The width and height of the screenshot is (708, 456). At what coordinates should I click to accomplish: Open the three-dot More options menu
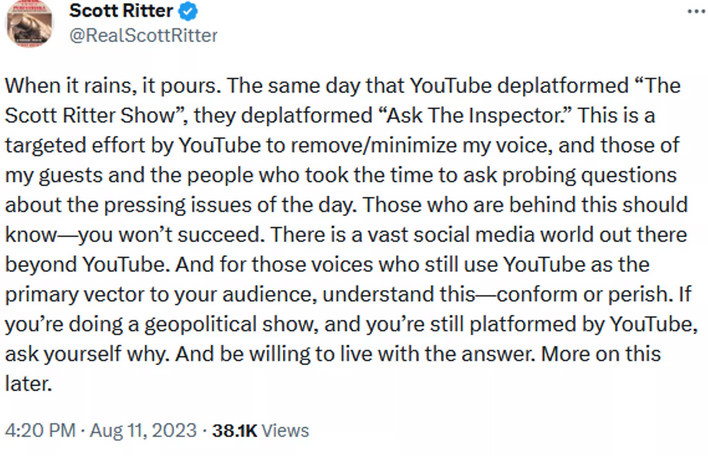coord(696,12)
